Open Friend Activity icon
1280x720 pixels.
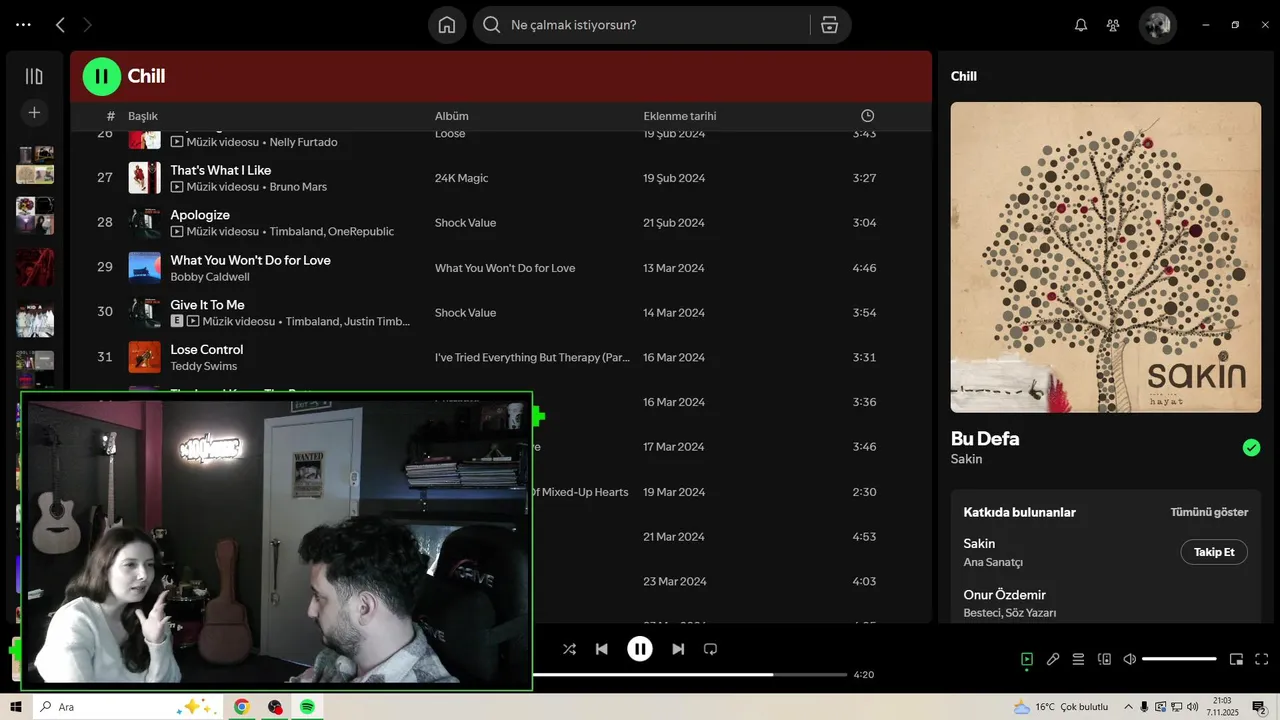pos(1113,25)
